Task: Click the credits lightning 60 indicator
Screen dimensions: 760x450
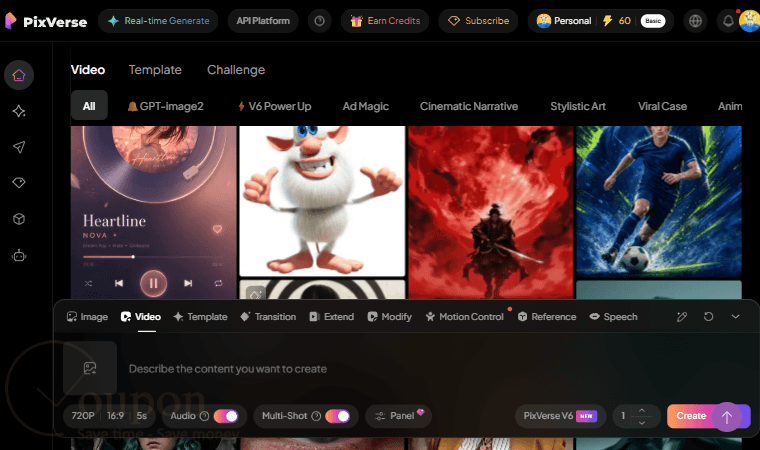Action: (617, 21)
